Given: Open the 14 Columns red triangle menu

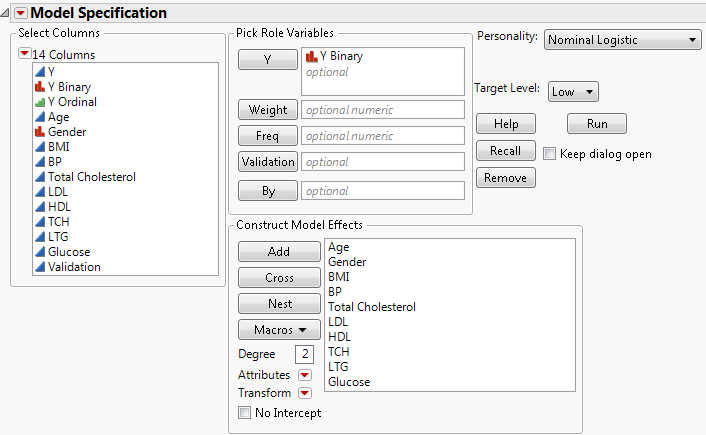Looking at the screenshot, I should point(25,54).
